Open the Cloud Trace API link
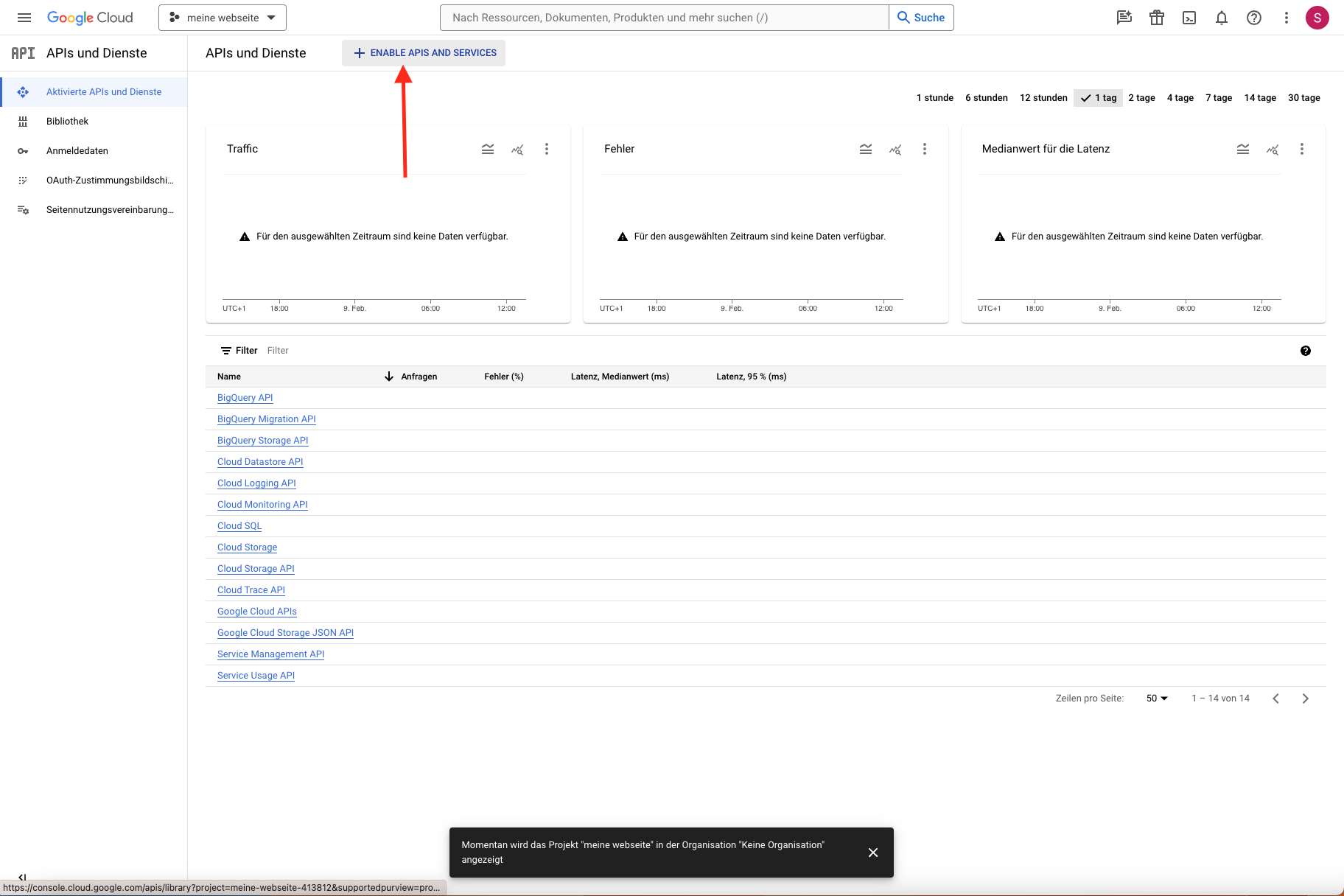The width and height of the screenshot is (1344, 896). tap(251, 590)
